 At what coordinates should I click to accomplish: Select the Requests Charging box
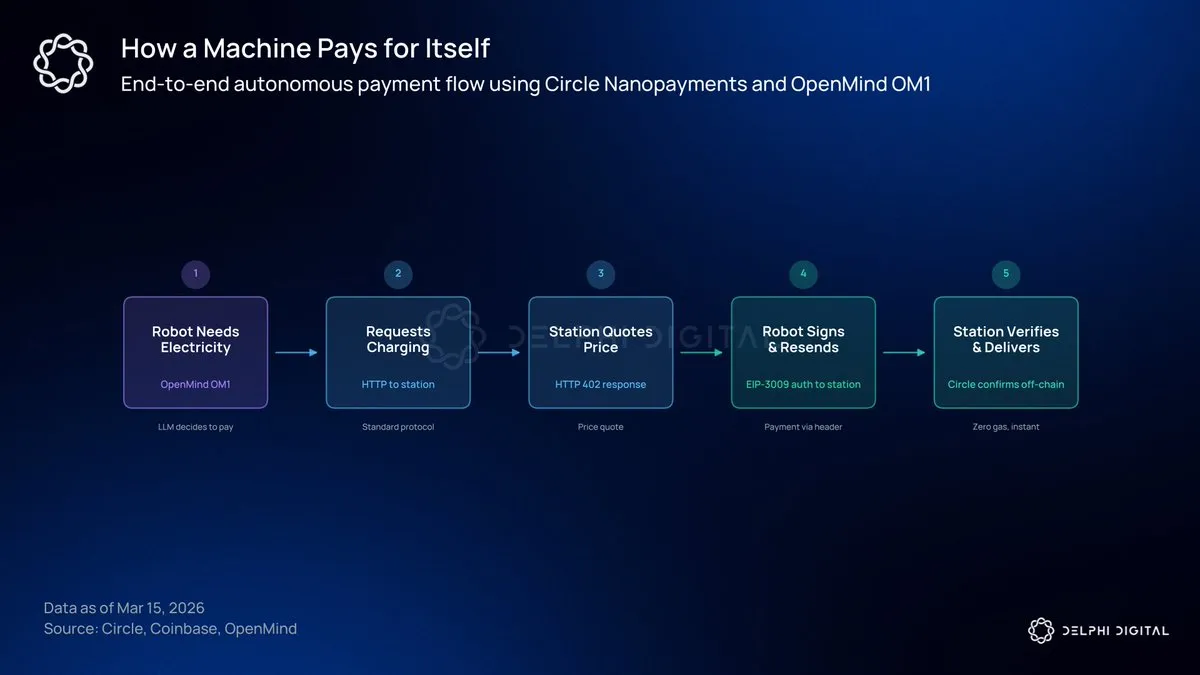point(398,352)
